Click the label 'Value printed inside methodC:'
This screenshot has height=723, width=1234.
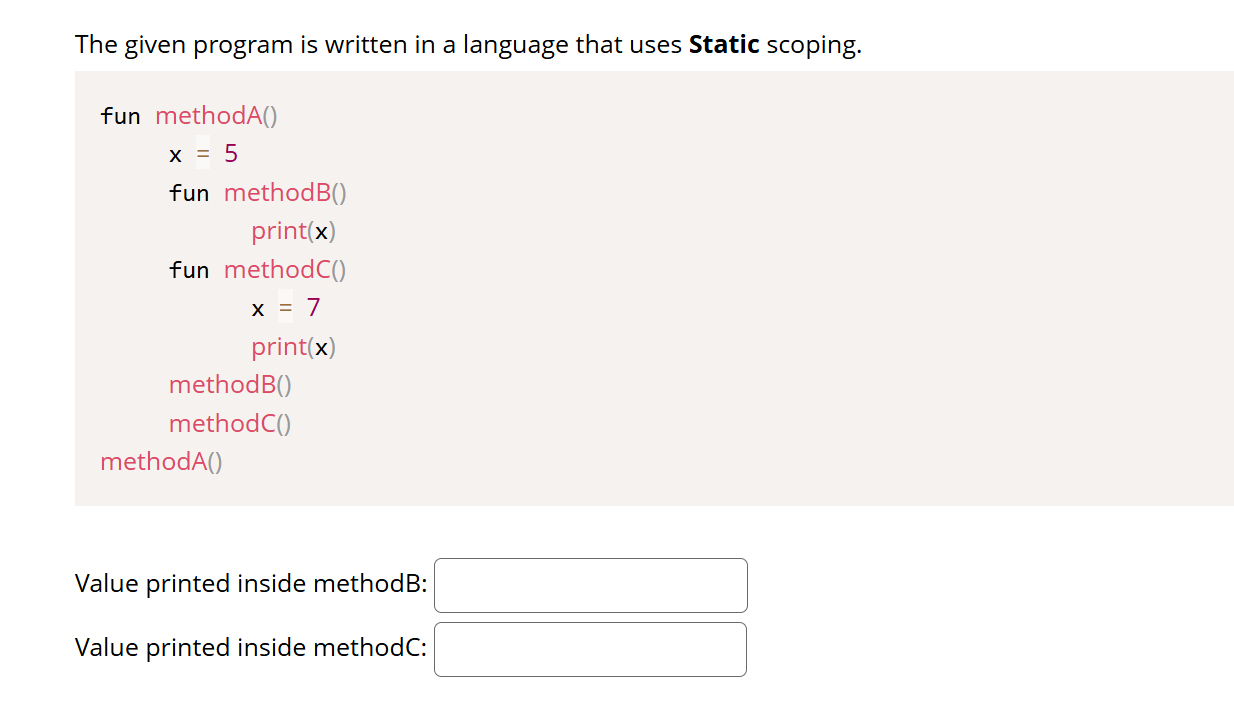click(x=250, y=647)
